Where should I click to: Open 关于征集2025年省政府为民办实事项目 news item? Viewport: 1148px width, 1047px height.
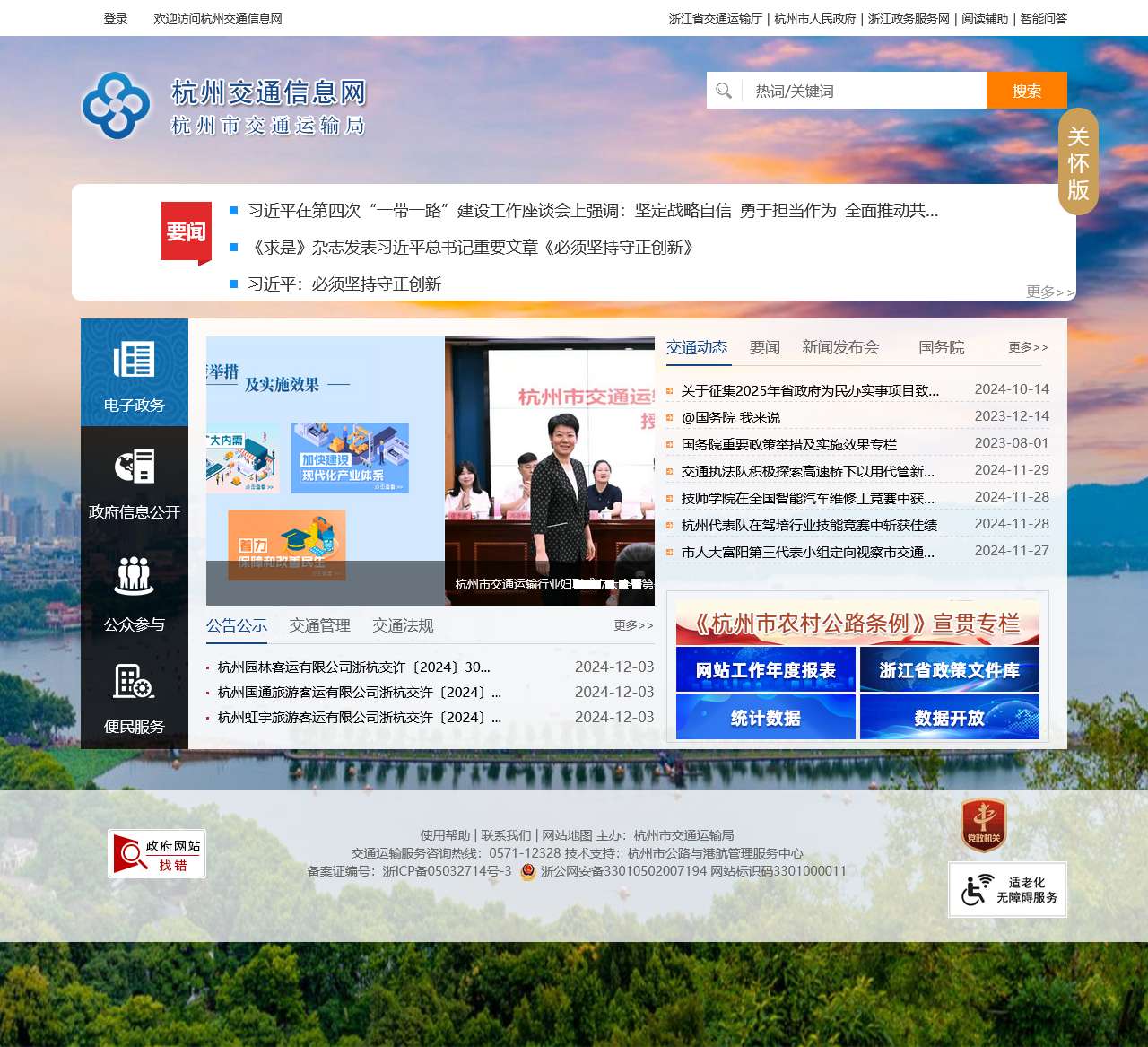810,390
